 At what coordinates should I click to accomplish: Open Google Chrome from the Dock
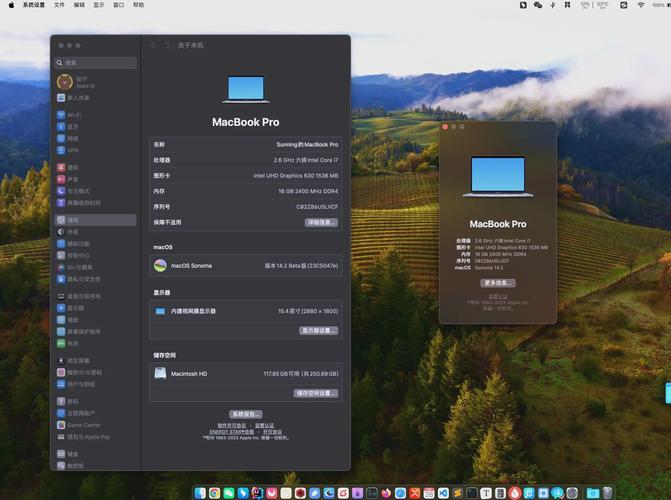[x=214, y=493]
